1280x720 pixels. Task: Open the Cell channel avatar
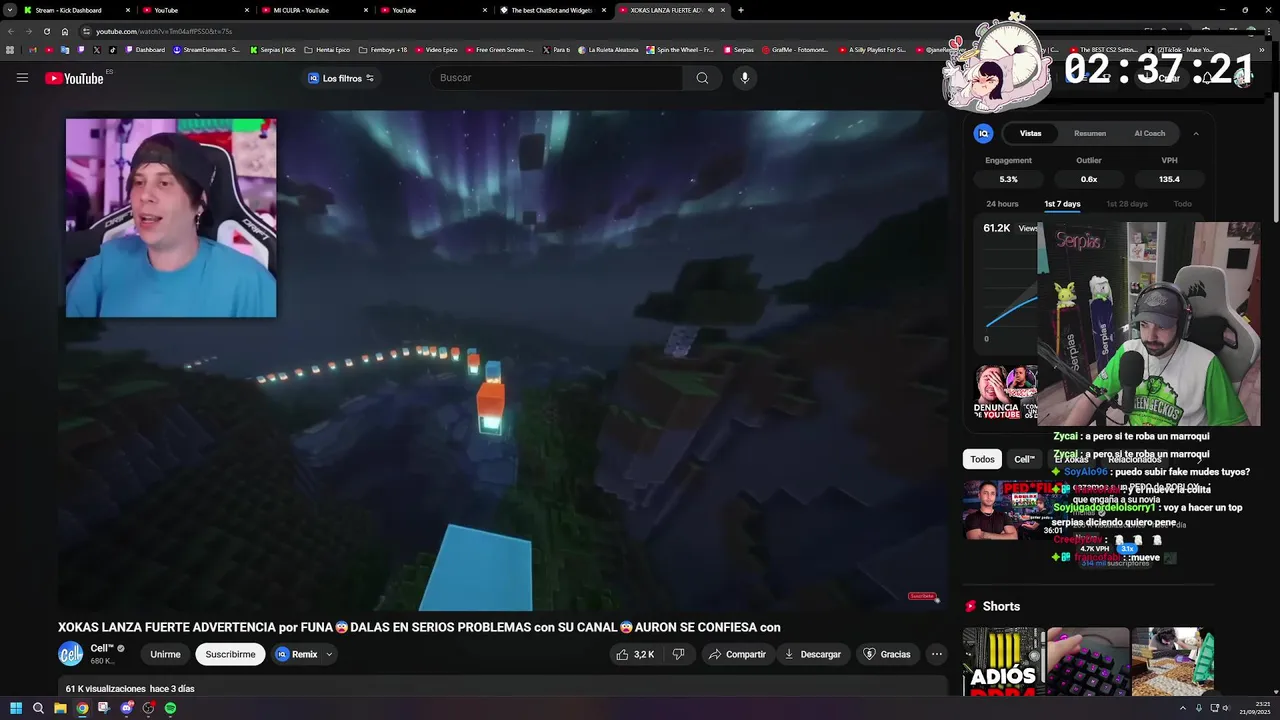71,654
